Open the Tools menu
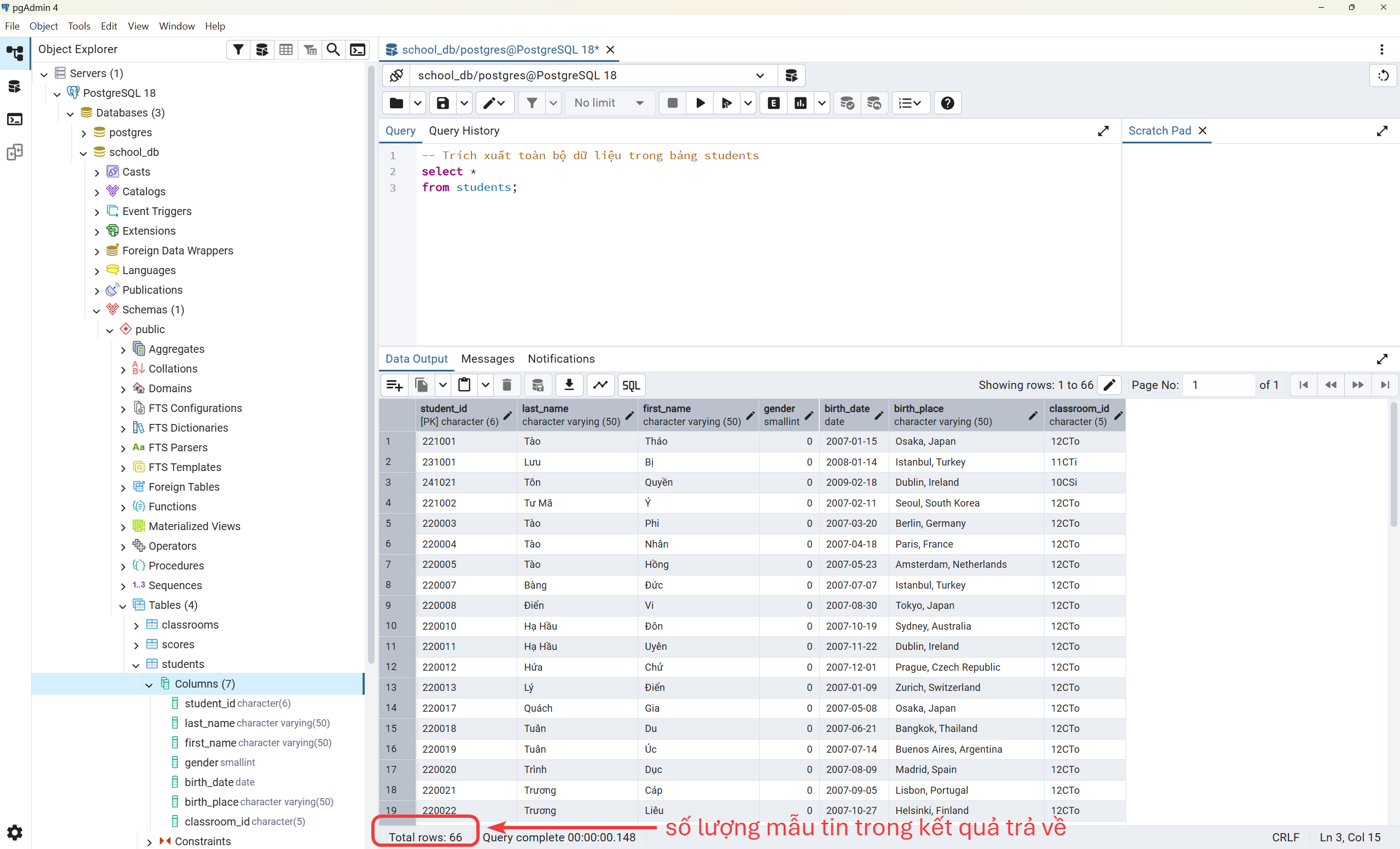 78,26
